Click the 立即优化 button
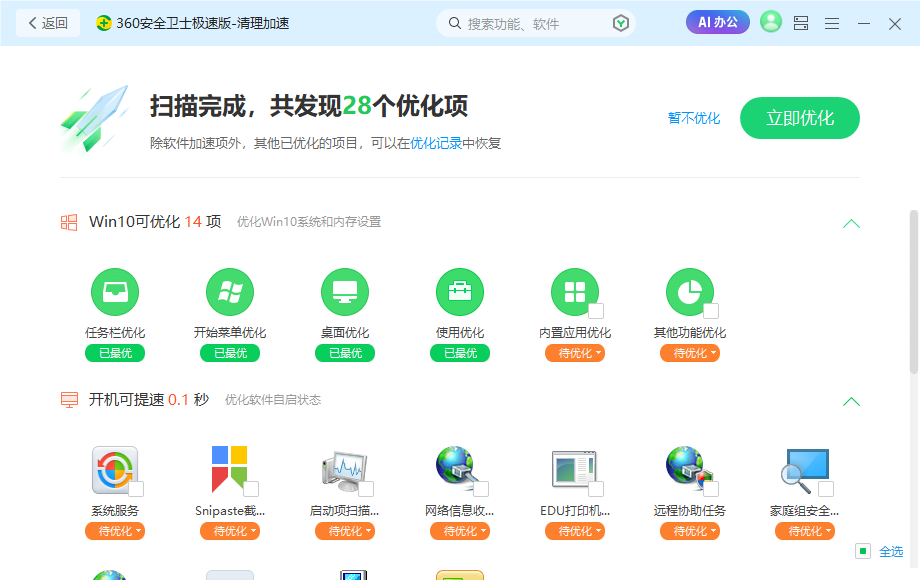This screenshot has width=920, height=580. click(x=799, y=117)
